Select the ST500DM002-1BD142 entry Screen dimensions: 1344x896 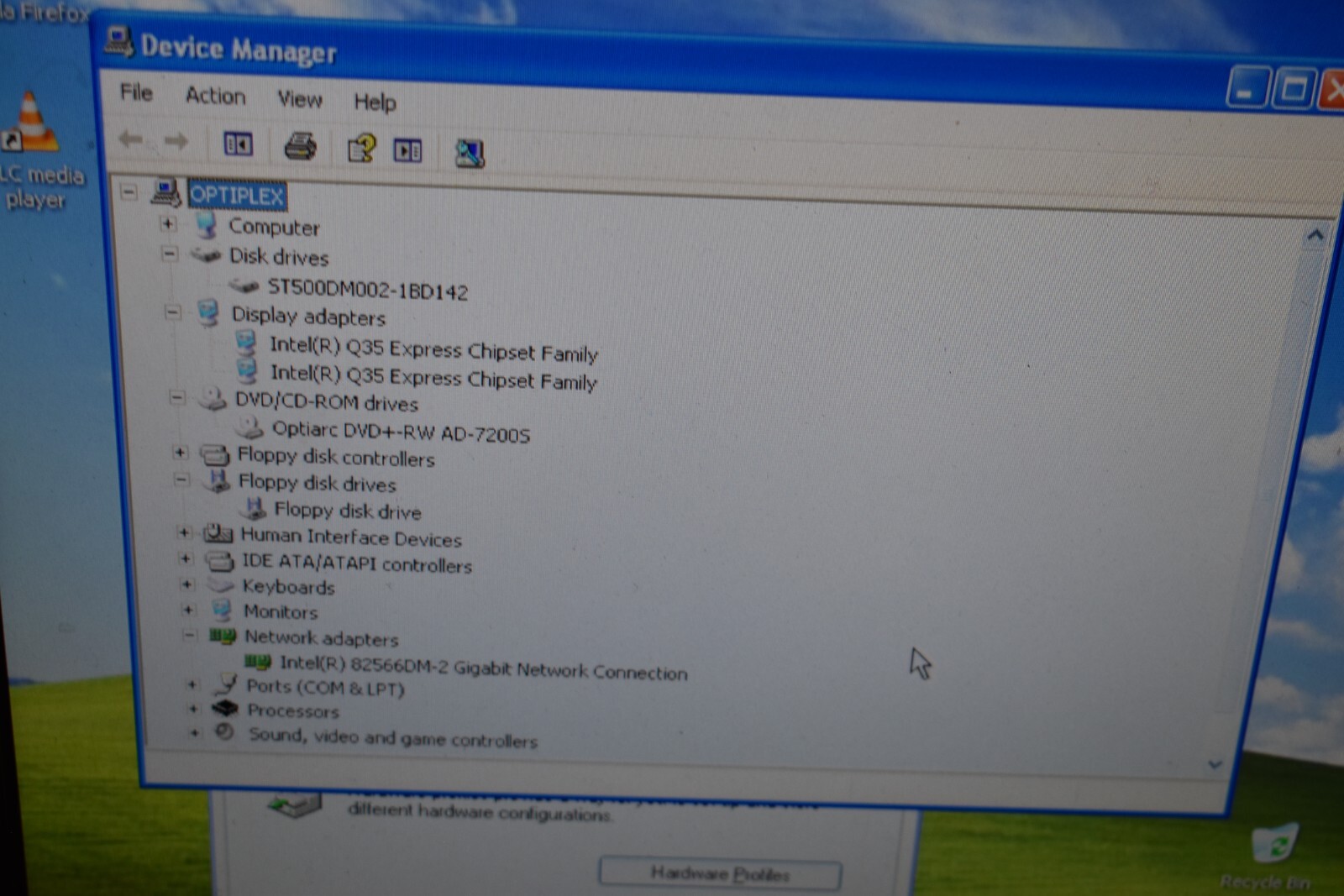click(x=367, y=290)
